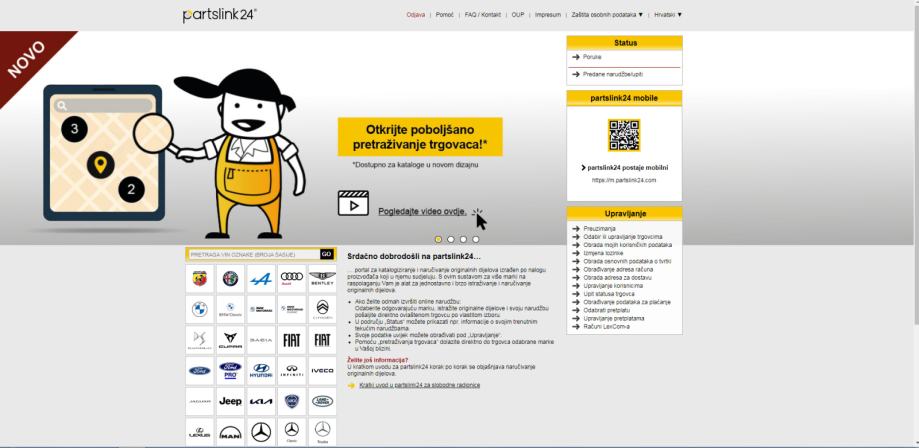Select the Cupra brand logo
919x448 pixels.
pos(230,340)
